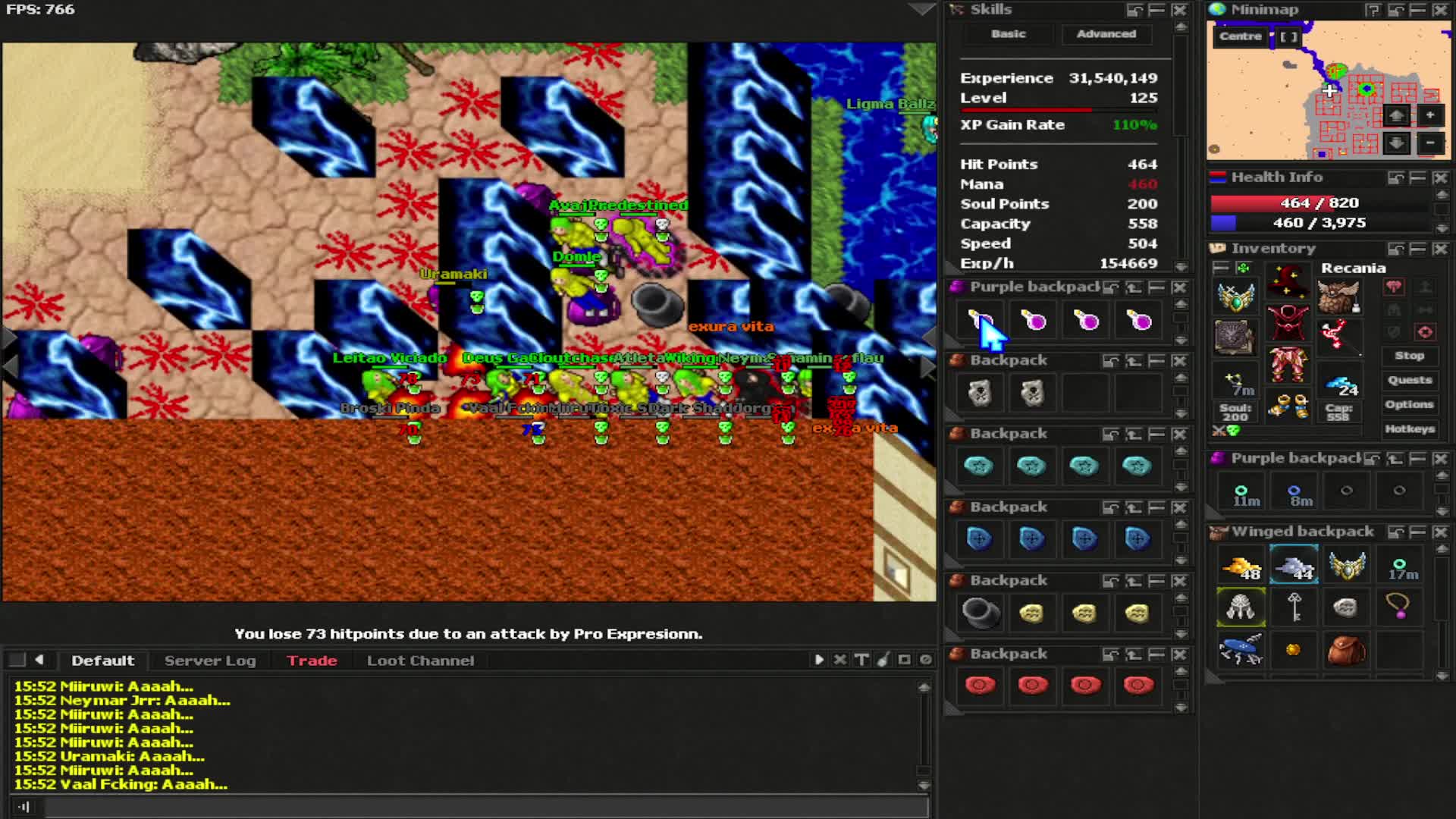Select the red robe armor slot
The width and height of the screenshot is (1456, 819).
(x=1288, y=323)
